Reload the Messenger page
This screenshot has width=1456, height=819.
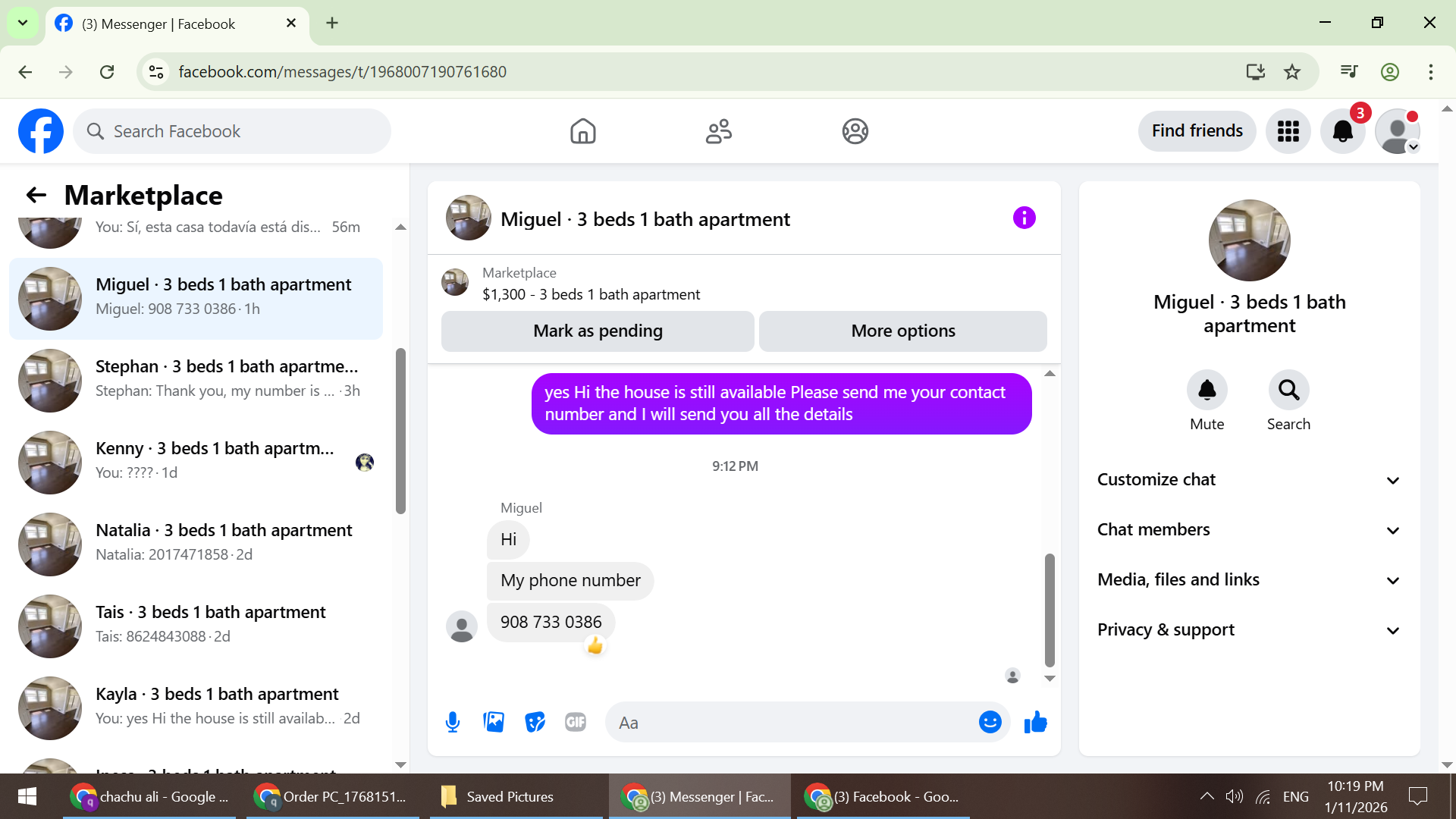click(107, 72)
